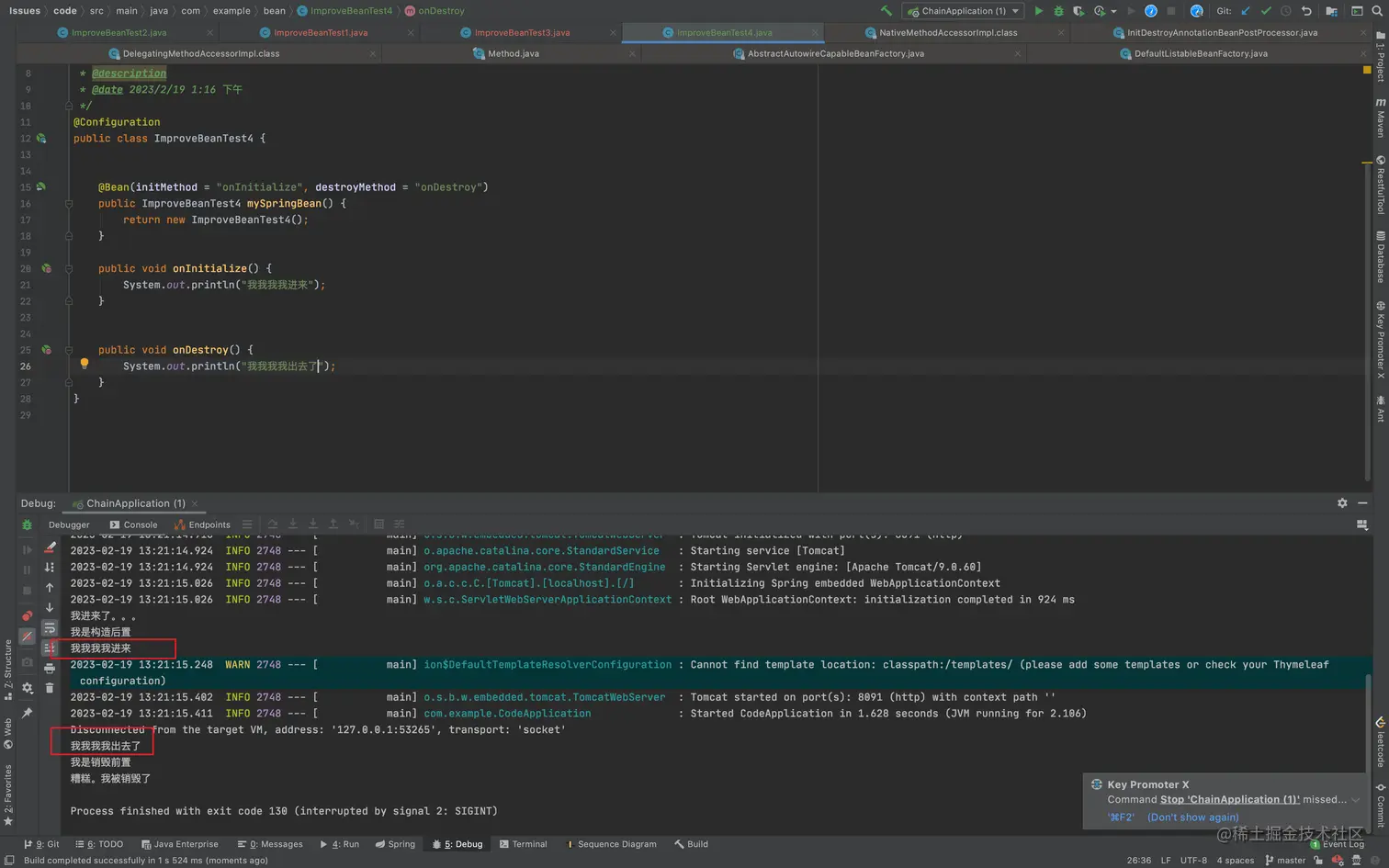Image resolution: width=1389 pixels, height=868 pixels.
Task: Open the Maven side tool window
Action: click(1380, 118)
